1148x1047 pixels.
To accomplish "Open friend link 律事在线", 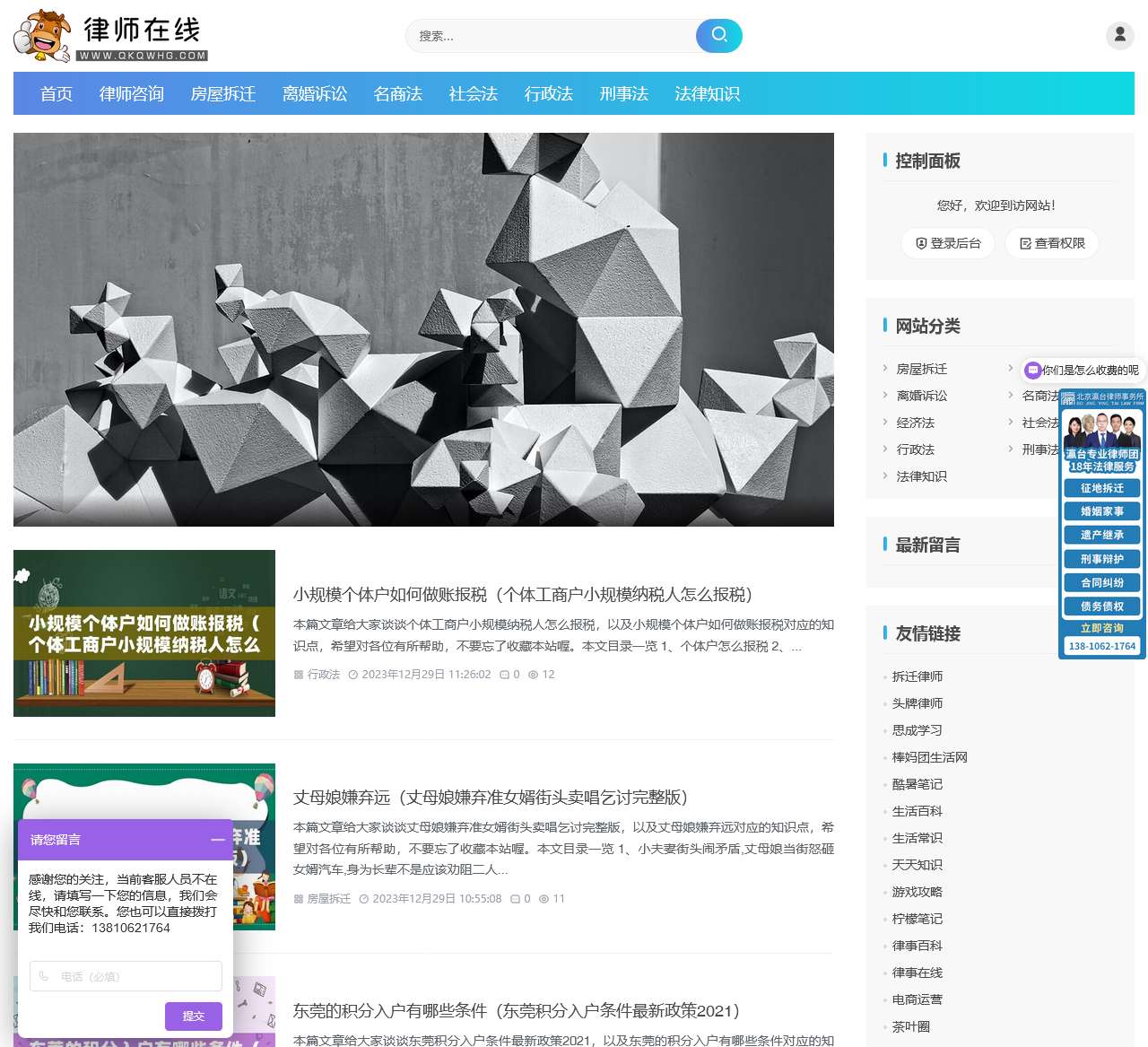I will tap(918, 973).
